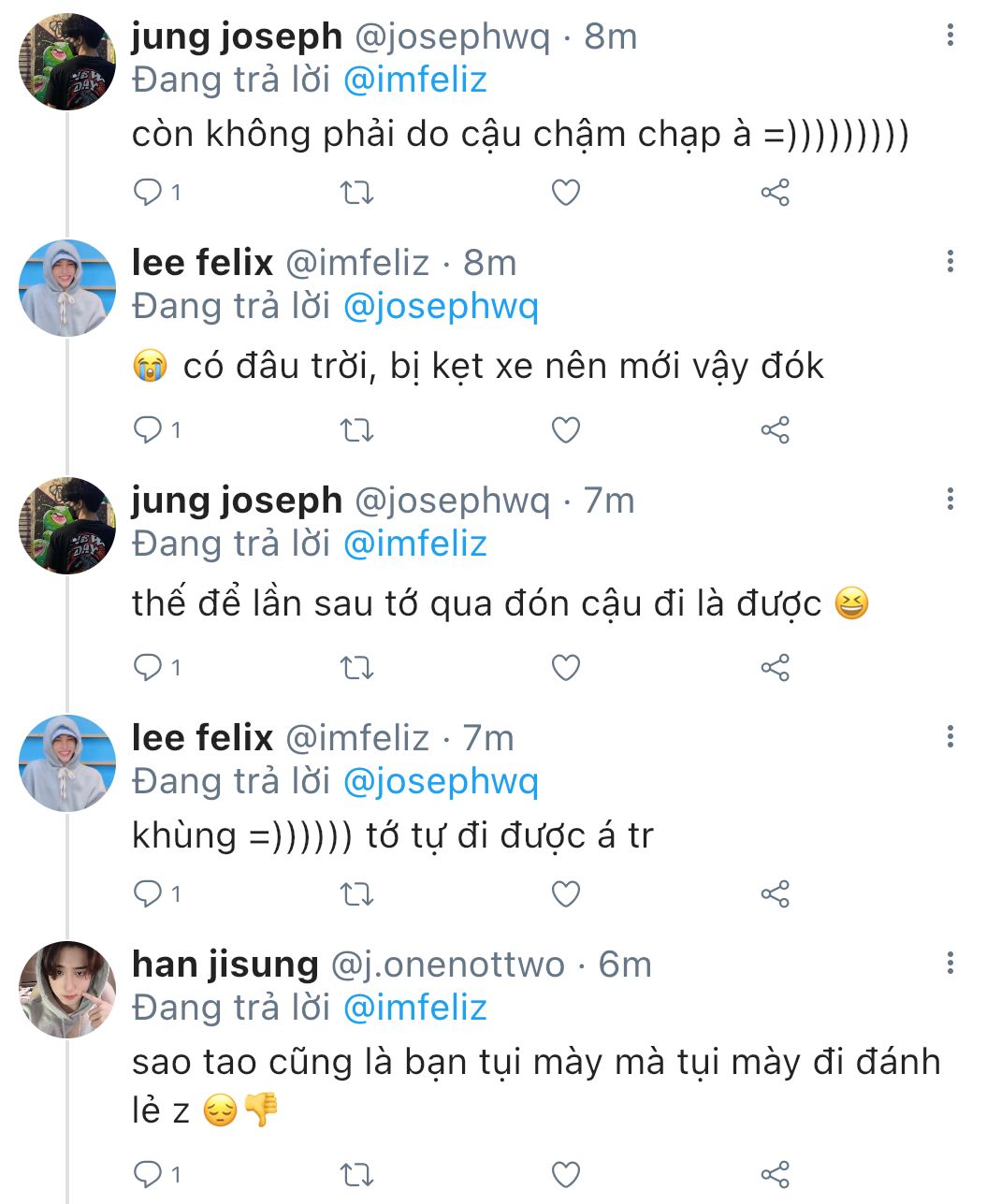Open more options on lee felix's "khùng" tweet
Viewport: 1001px width, 1204px height.
point(950,737)
